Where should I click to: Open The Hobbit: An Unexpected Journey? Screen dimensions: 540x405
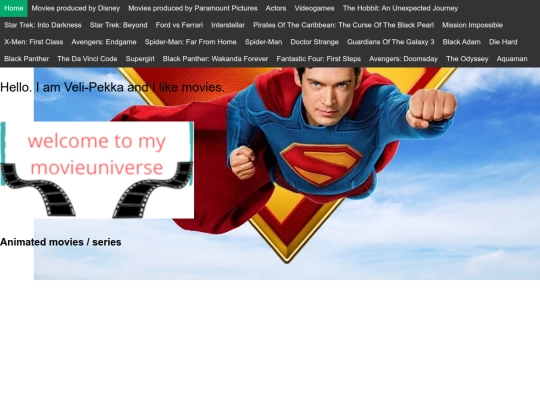(400, 8)
